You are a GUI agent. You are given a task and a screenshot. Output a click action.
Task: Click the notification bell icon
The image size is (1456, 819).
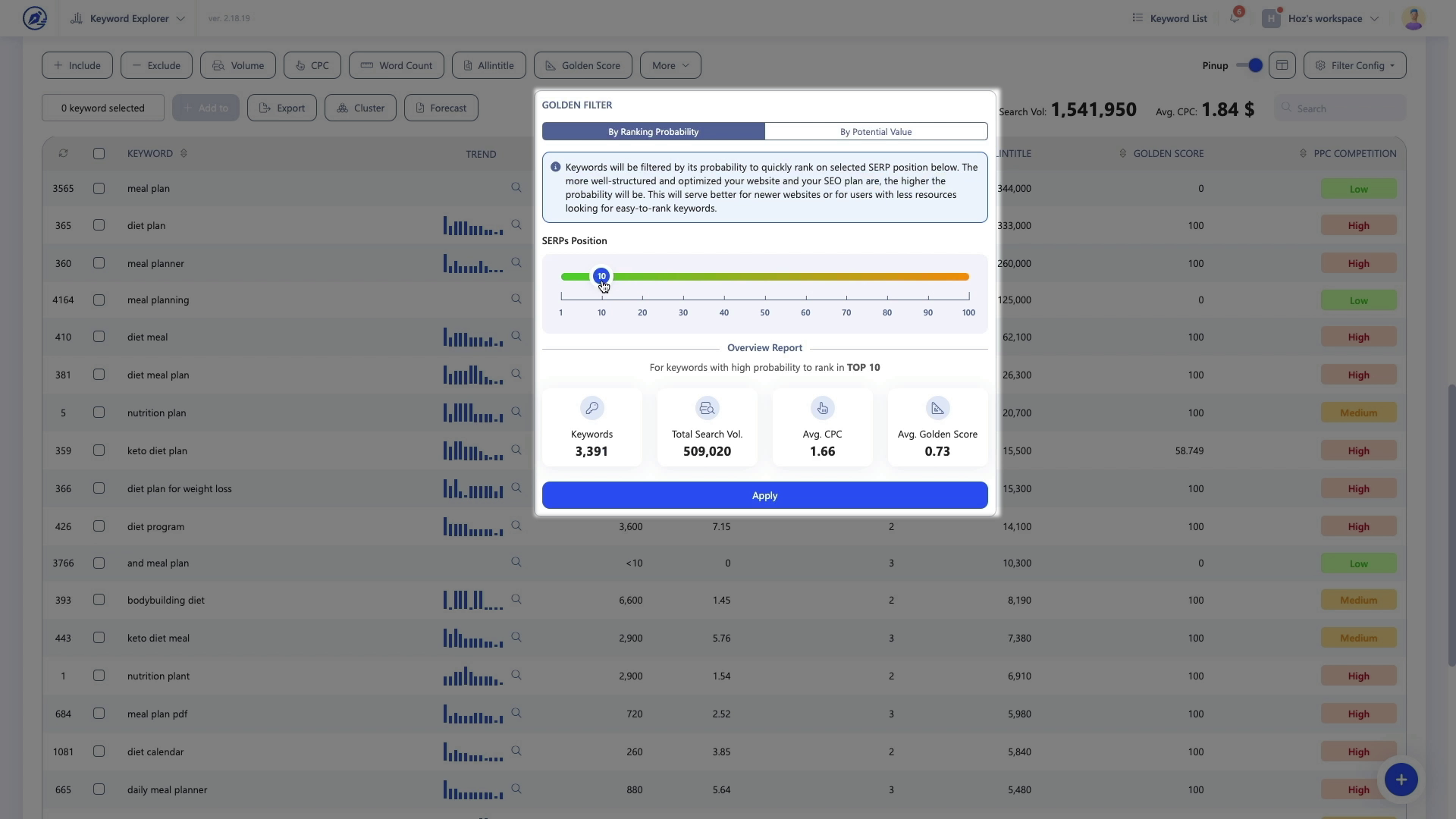[1235, 18]
